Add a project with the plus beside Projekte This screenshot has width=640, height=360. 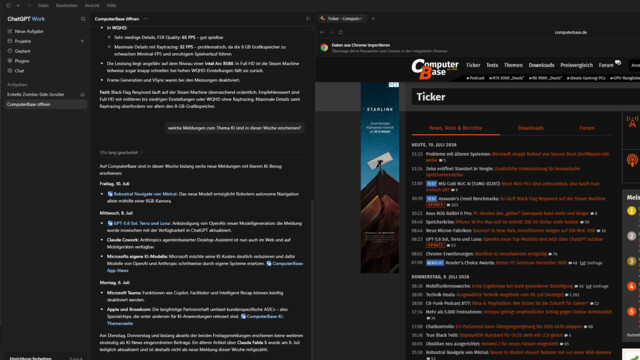point(82,41)
